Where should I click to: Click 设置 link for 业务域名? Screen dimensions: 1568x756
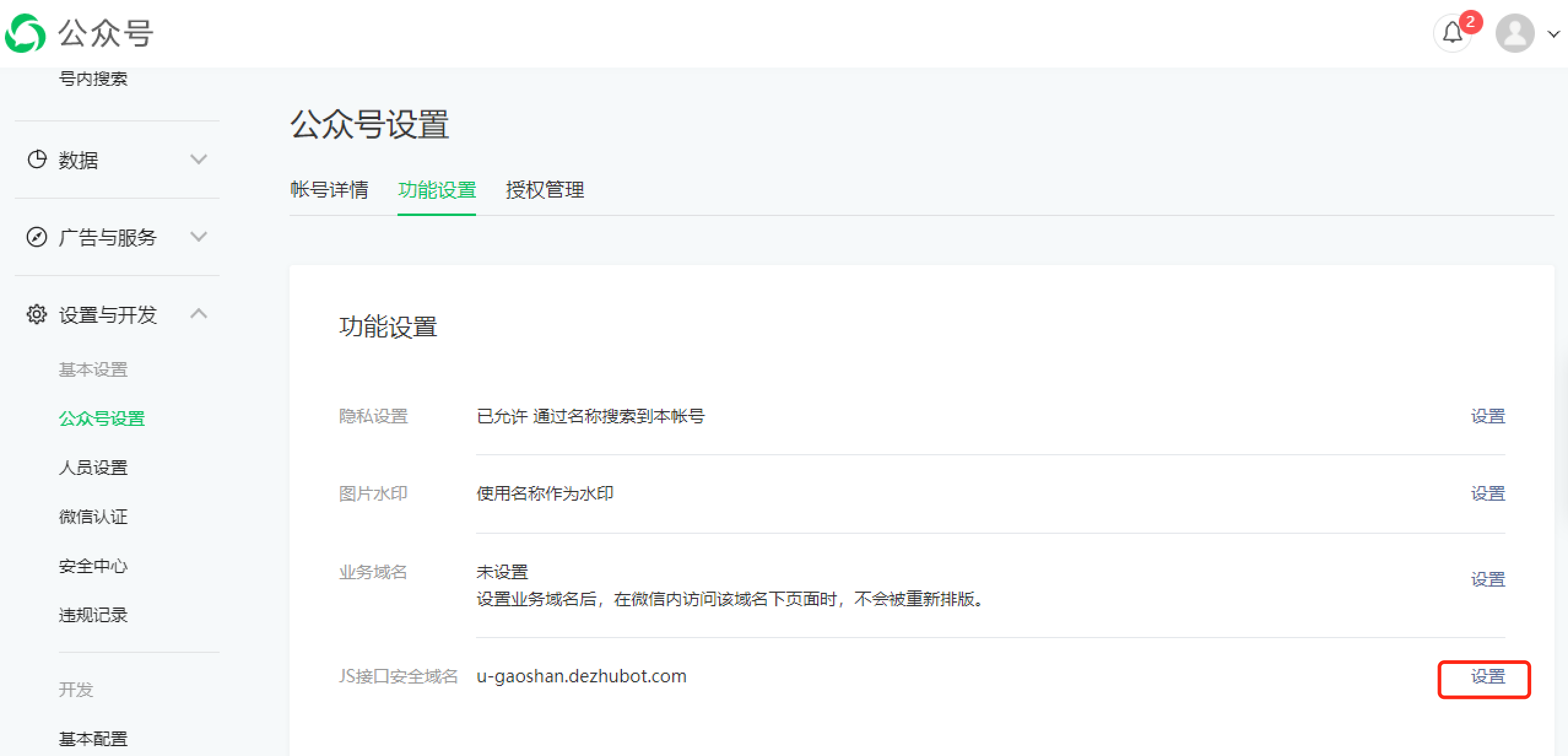tap(1488, 579)
